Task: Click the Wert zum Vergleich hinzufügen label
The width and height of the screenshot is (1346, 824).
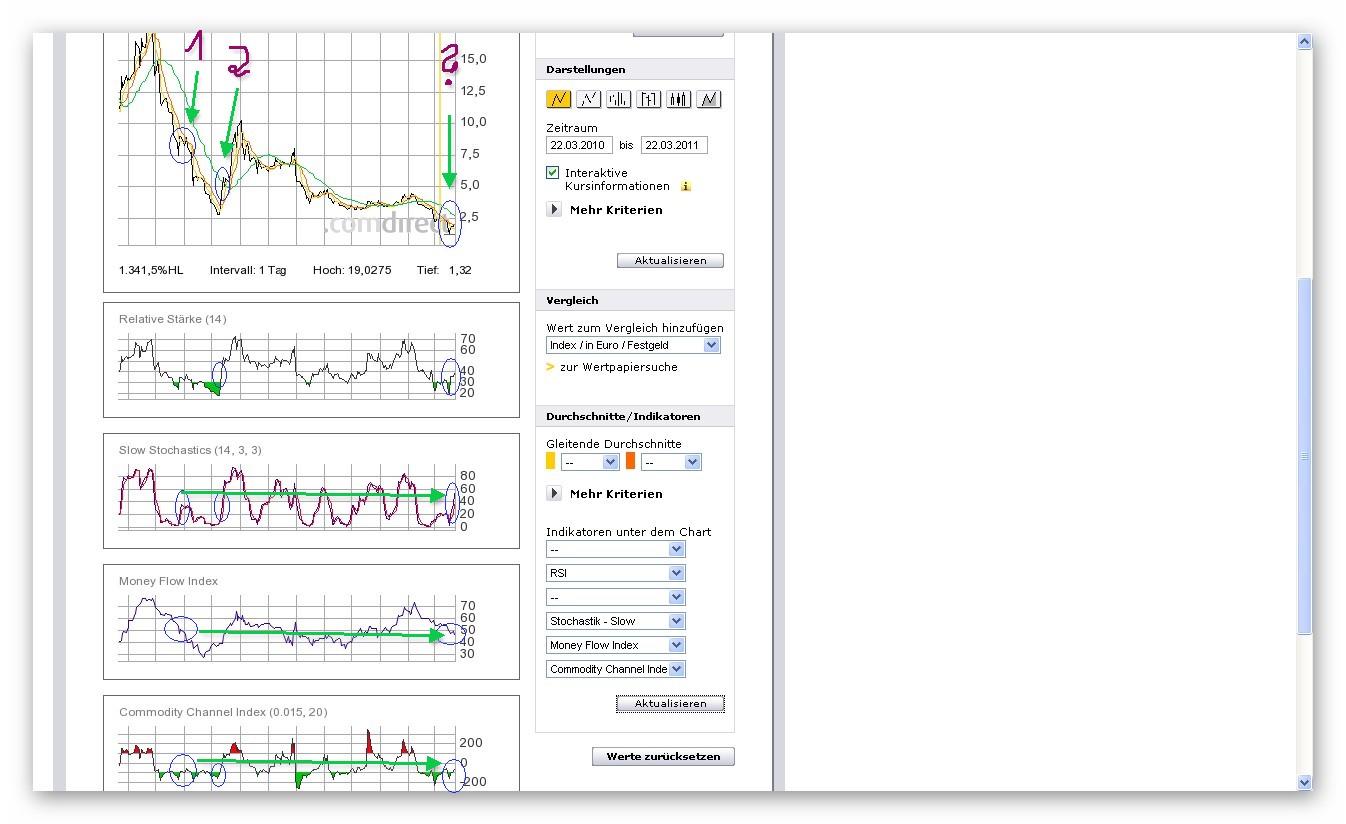Action: pos(635,328)
